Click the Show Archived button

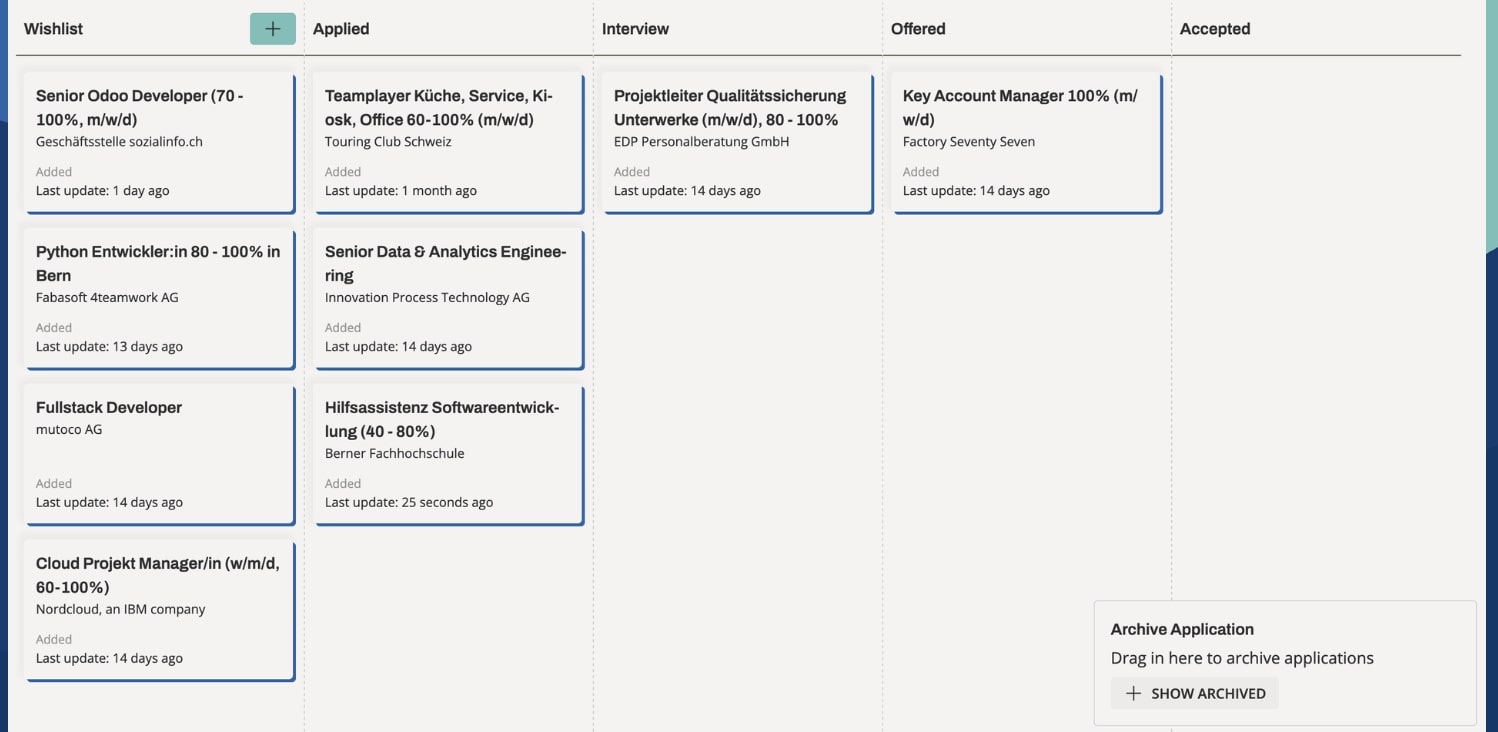[1194, 693]
